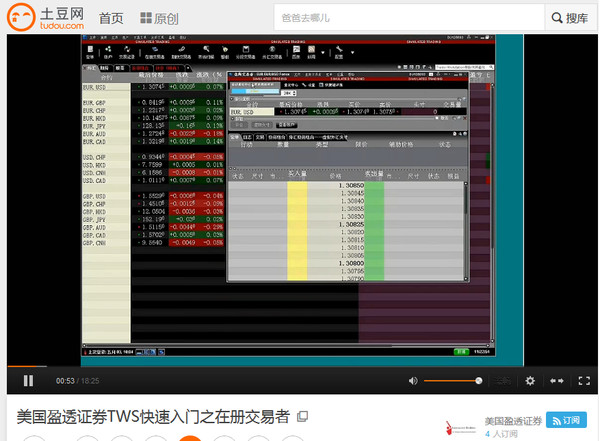Click the 期权交易者 toolbar icon
The height and width of the screenshot is (441, 600).
[181, 52]
